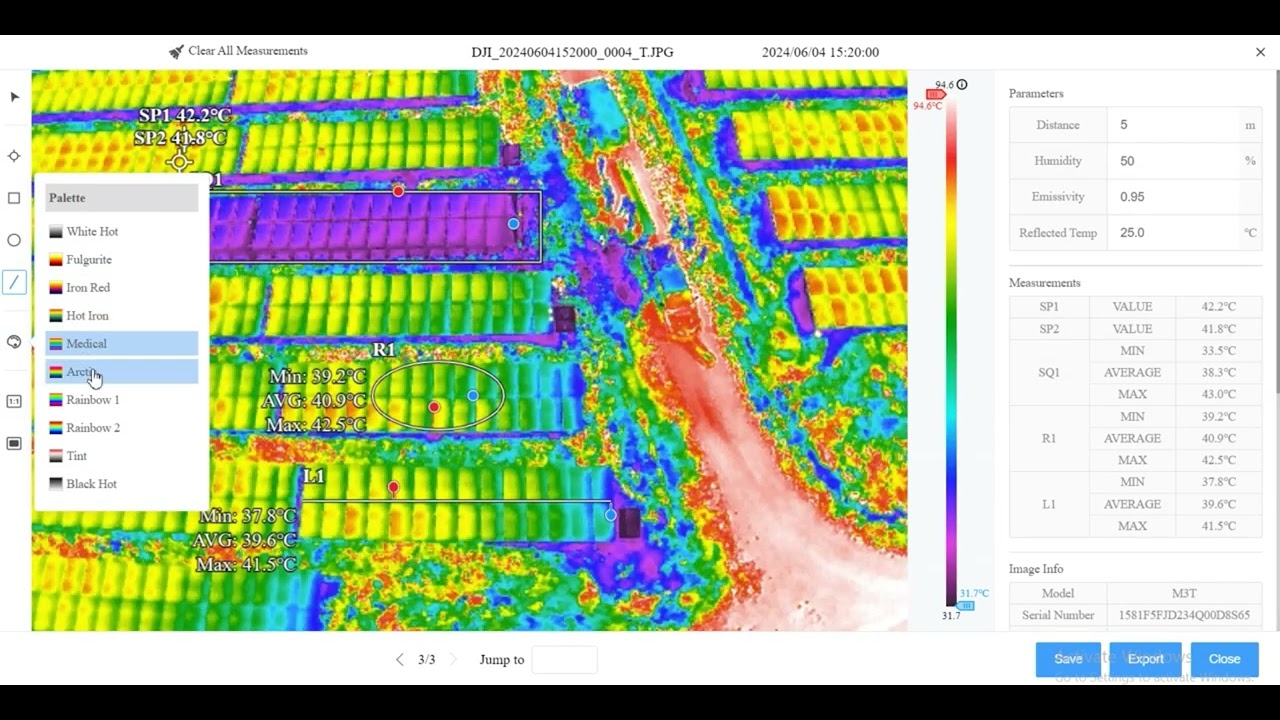Select SP2 row in Measurements table
This screenshot has height=720, width=1280.
tap(1136, 329)
